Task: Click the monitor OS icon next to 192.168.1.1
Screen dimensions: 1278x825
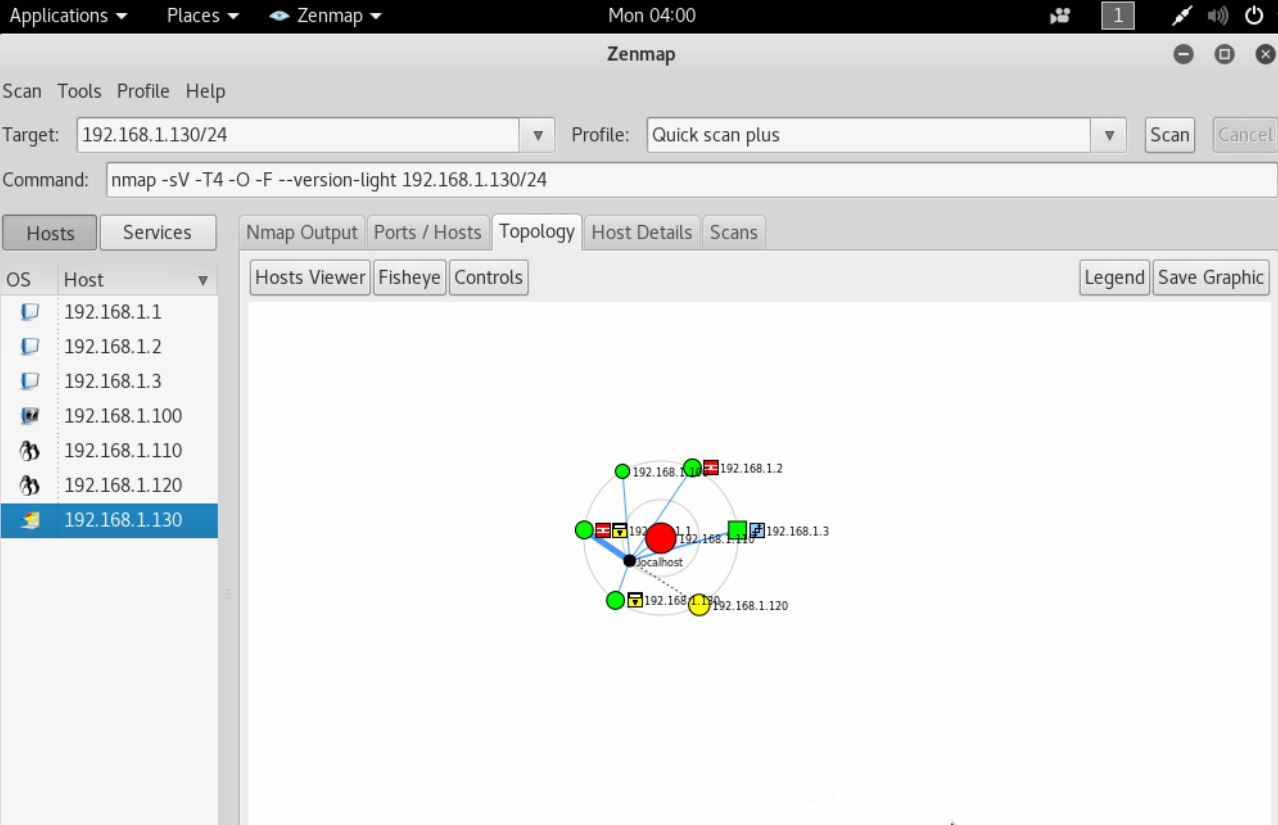Action: point(29,311)
